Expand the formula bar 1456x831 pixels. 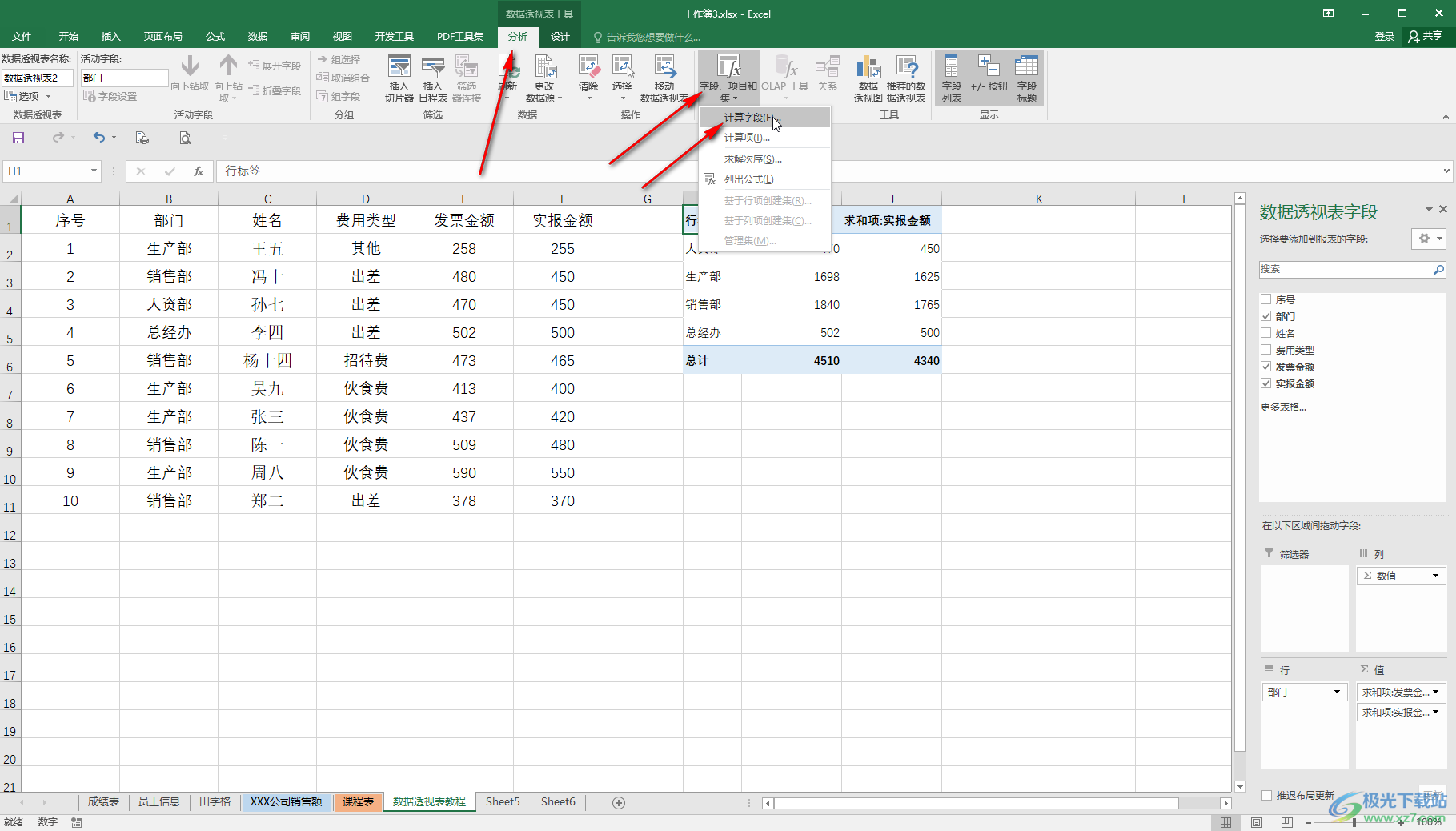pyautogui.click(x=1446, y=171)
